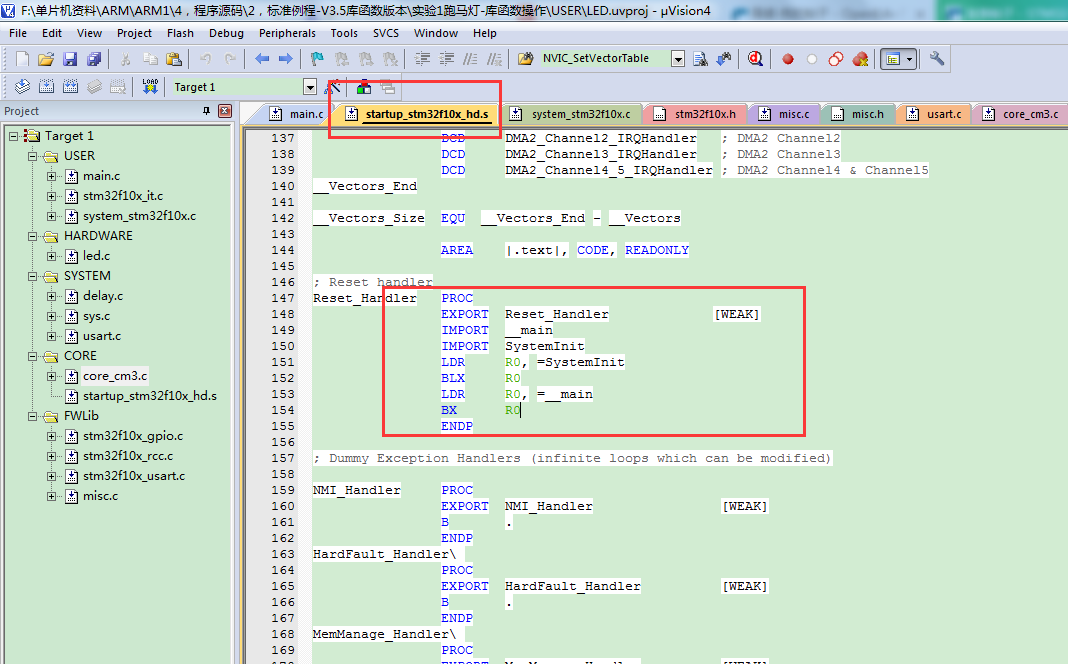Open window layout dropdown arrow
Image resolution: width=1068 pixels, height=664 pixels.
[x=909, y=59]
